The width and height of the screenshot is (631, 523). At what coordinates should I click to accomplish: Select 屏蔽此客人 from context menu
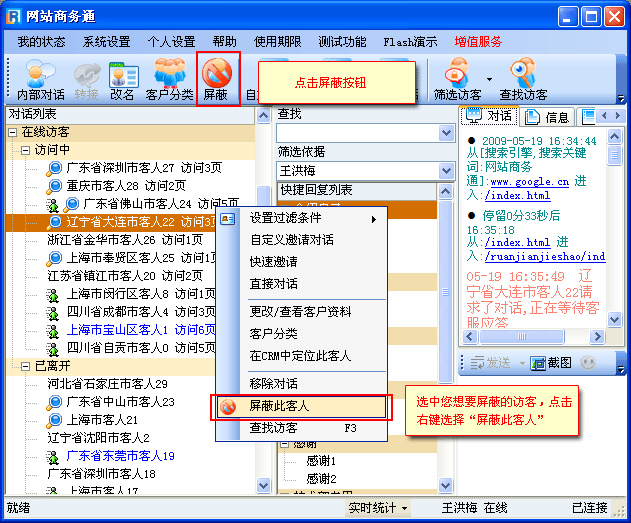pos(278,407)
